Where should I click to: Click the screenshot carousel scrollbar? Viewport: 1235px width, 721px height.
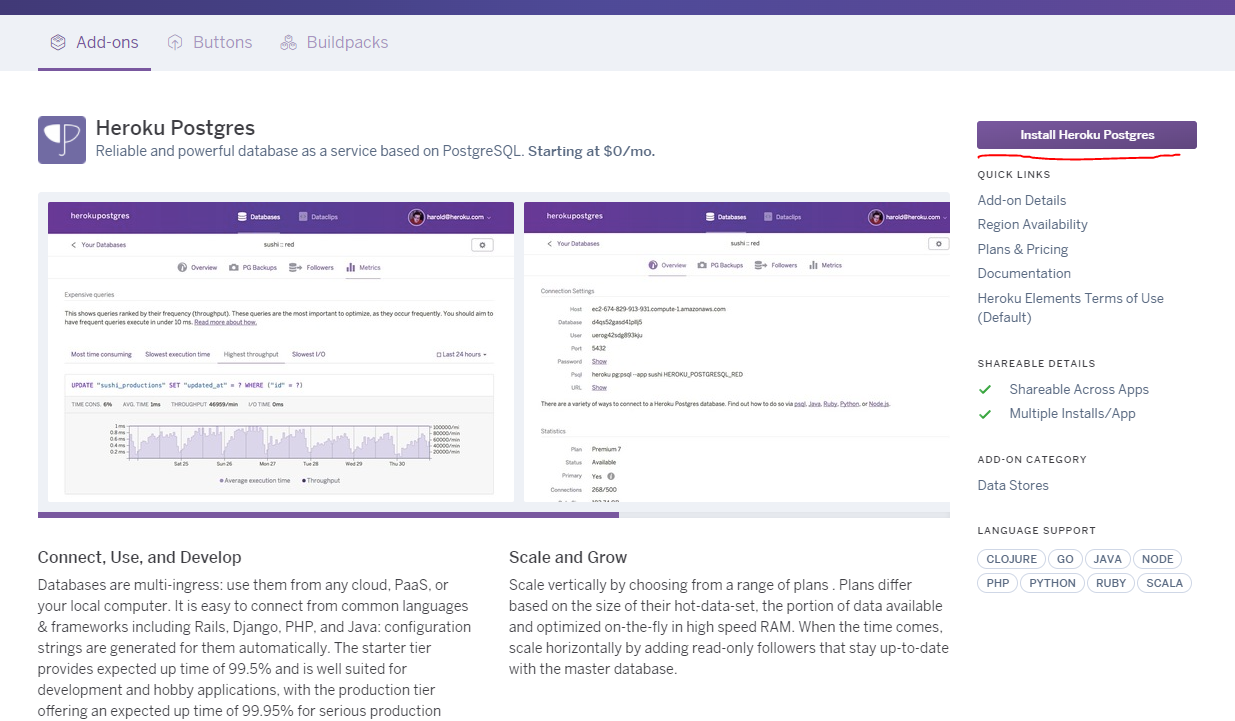[x=328, y=515]
